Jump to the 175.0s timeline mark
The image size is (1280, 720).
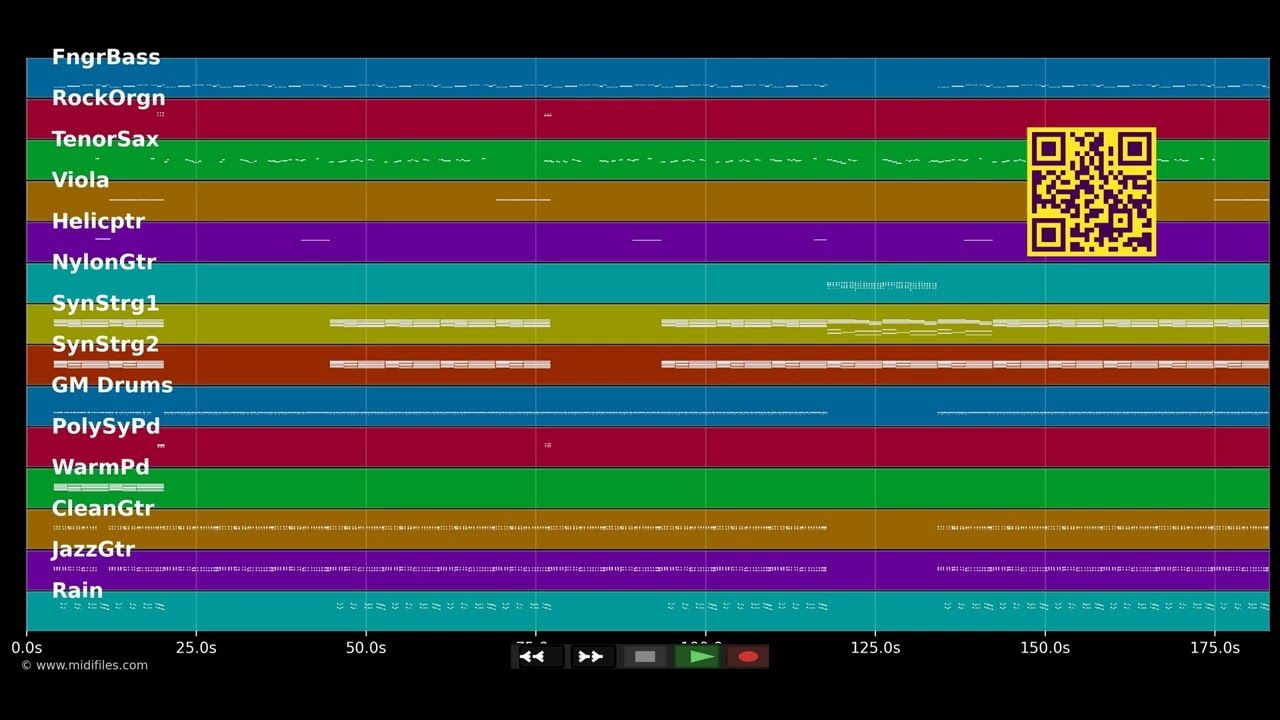(1215, 647)
